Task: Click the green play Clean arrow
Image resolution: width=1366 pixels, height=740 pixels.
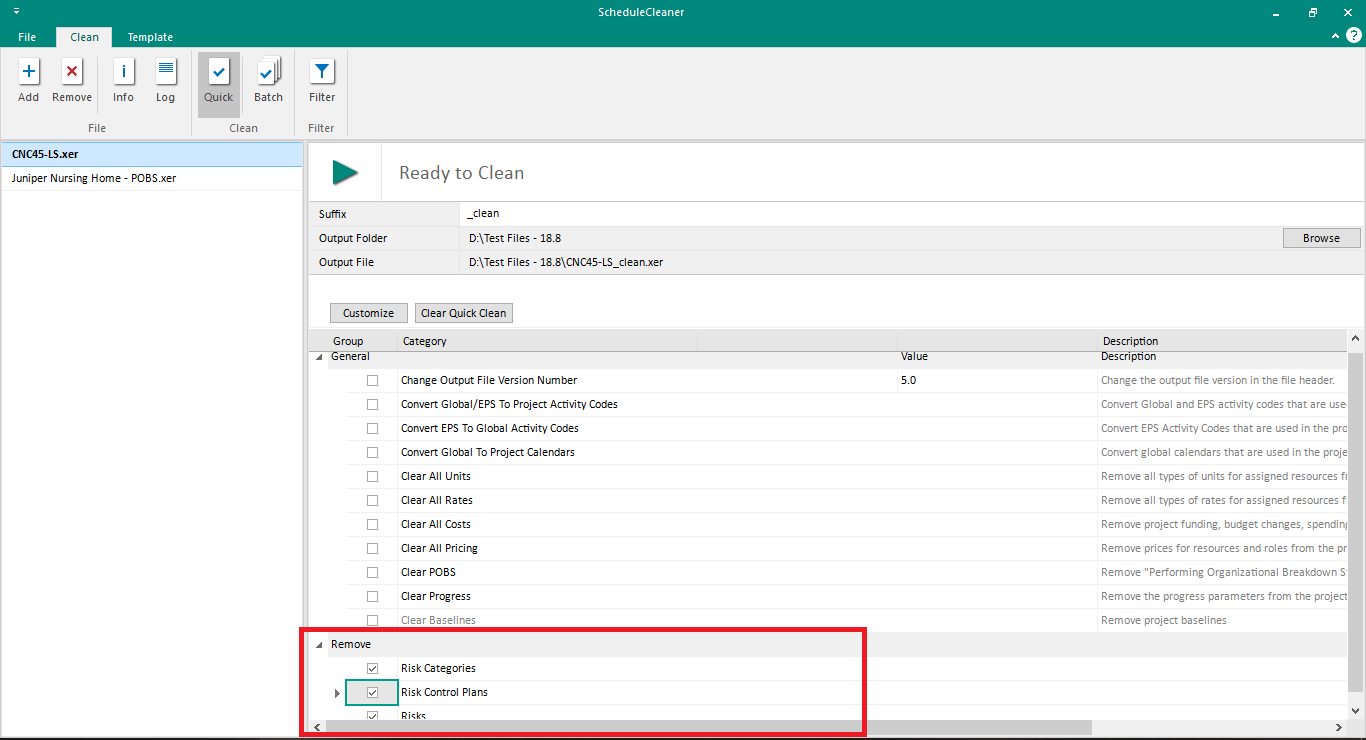Action: [346, 172]
